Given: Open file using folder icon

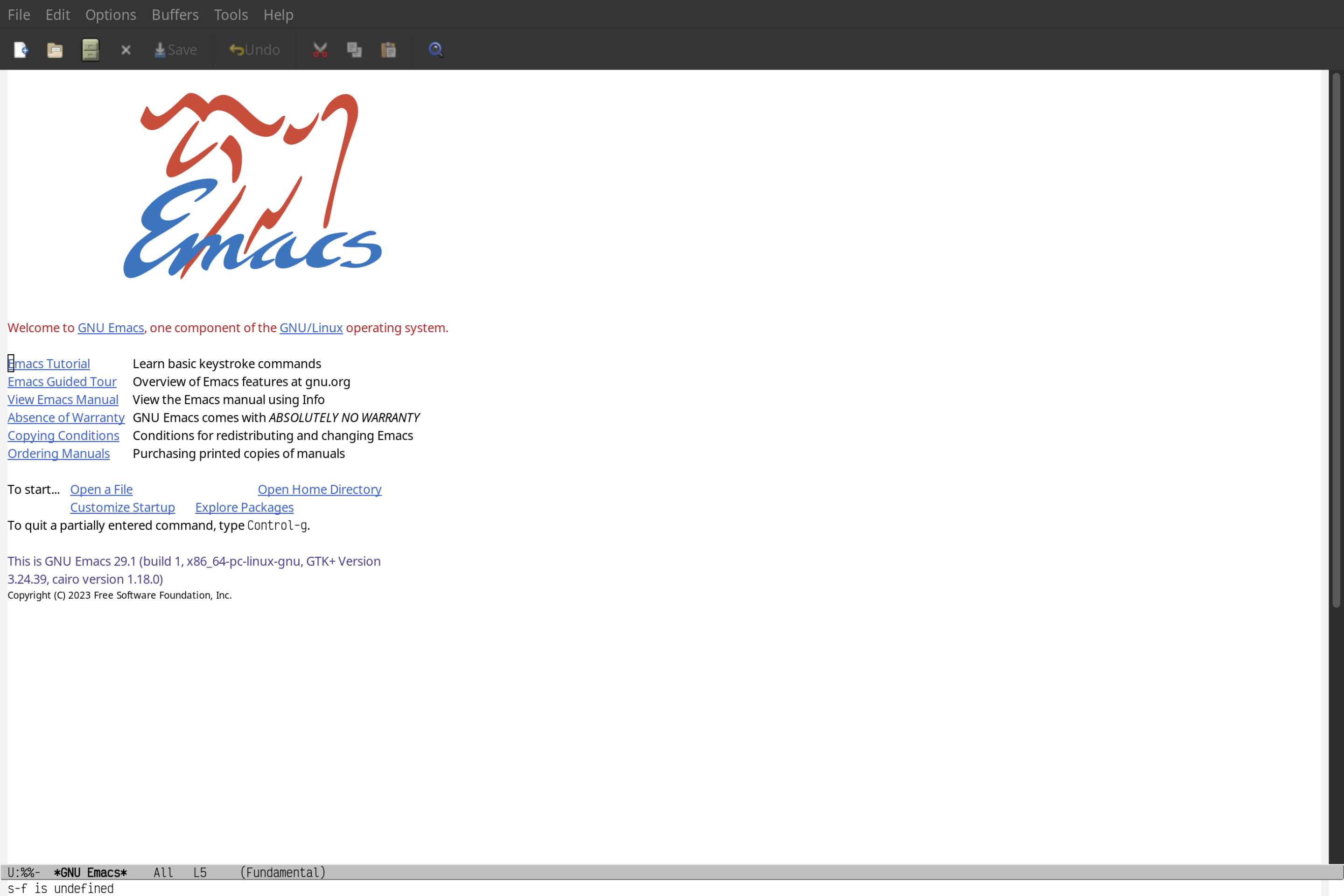Looking at the screenshot, I should pyautogui.click(x=55, y=49).
